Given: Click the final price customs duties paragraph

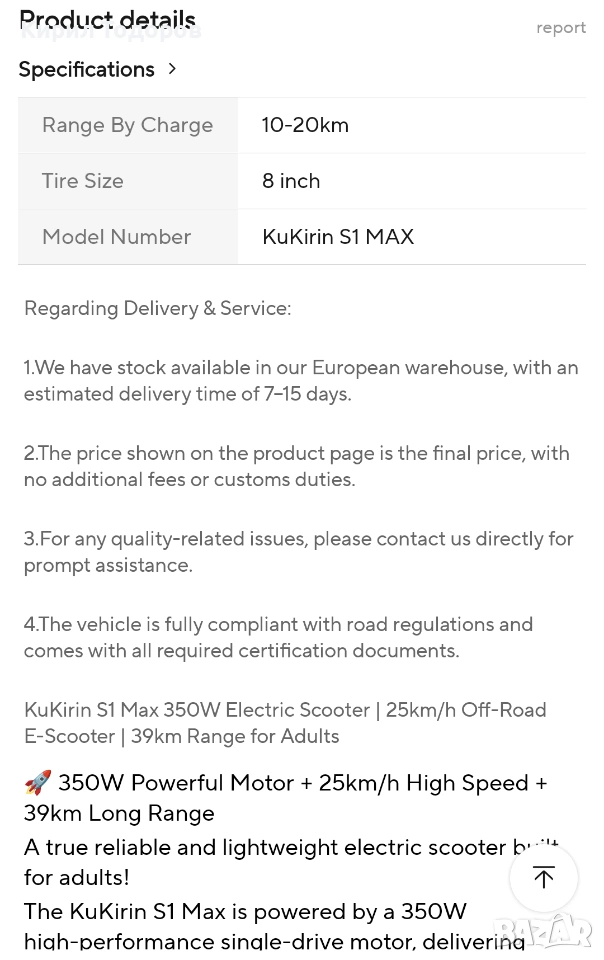Looking at the screenshot, I should (x=297, y=466).
